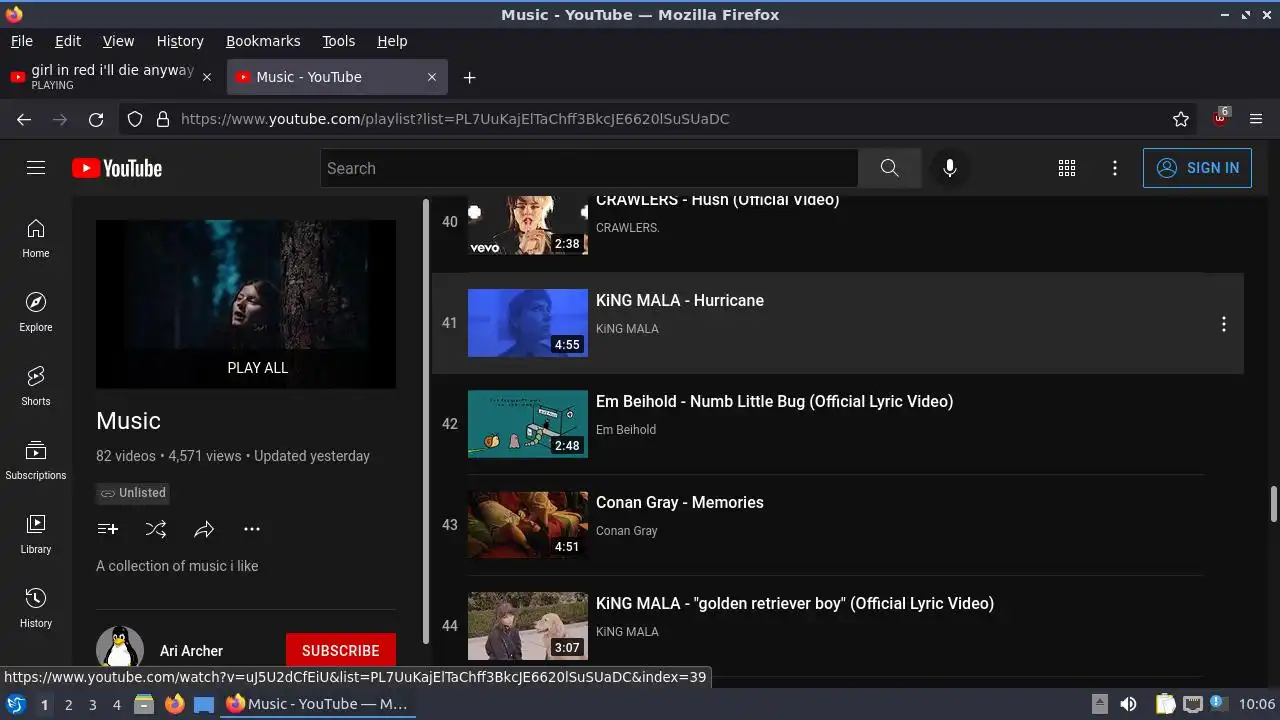Screen dimensions: 1280x720
Task: Close the girl in red tab
Action: tap(207, 77)
